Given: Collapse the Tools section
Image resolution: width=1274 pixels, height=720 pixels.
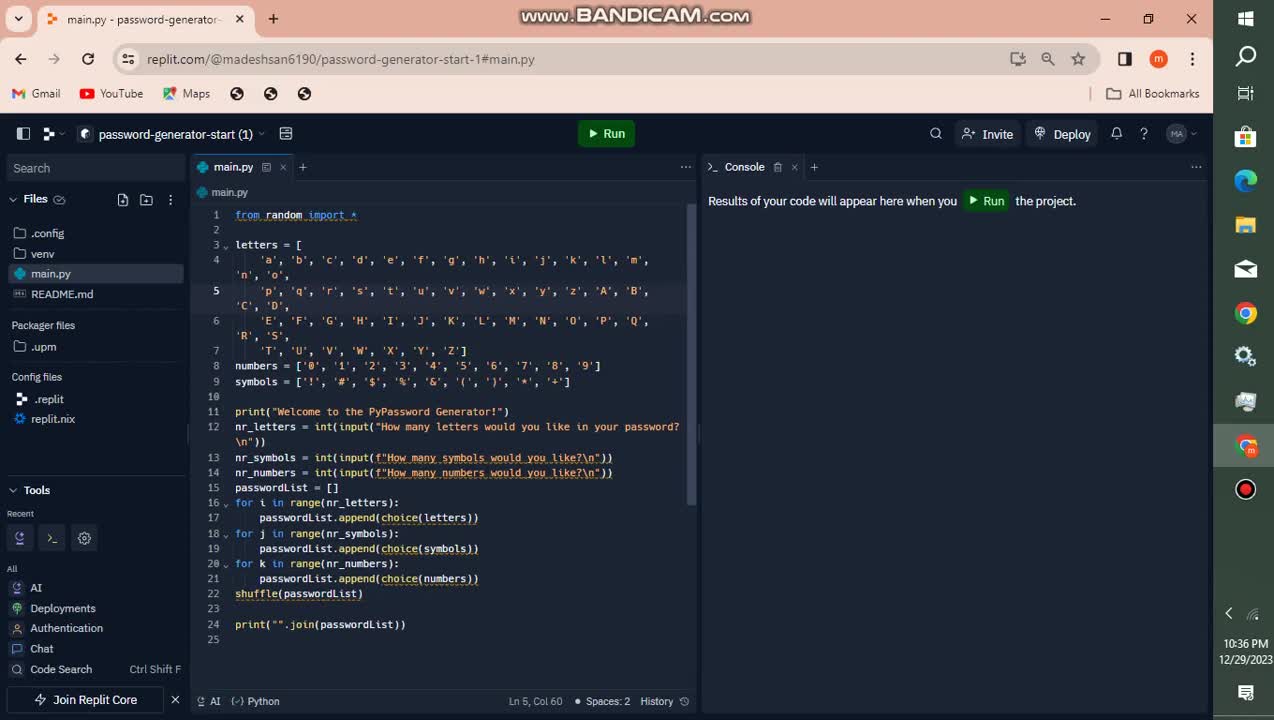Looking at the screenshot, I should click(13, 490).
